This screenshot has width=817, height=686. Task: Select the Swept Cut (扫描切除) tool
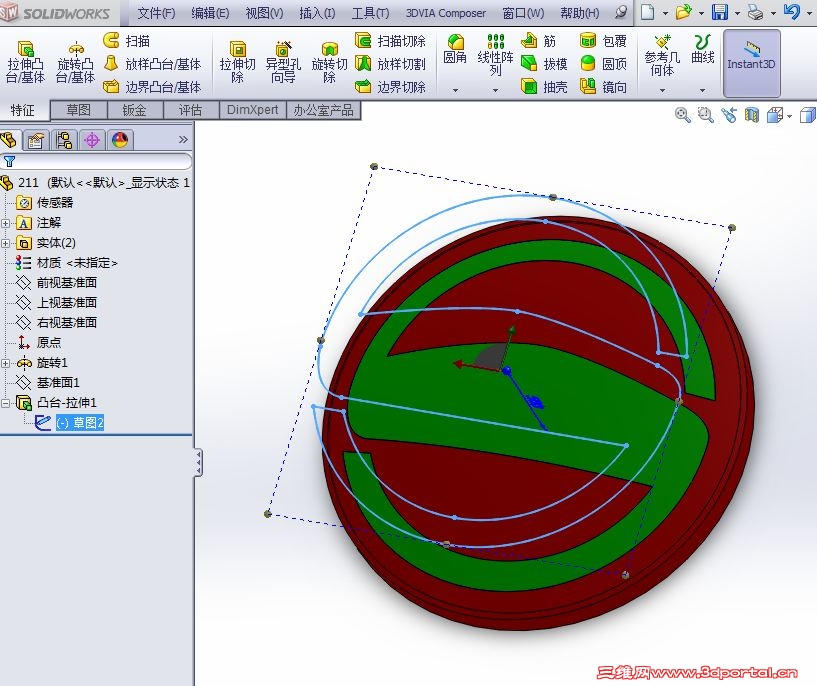390,41
